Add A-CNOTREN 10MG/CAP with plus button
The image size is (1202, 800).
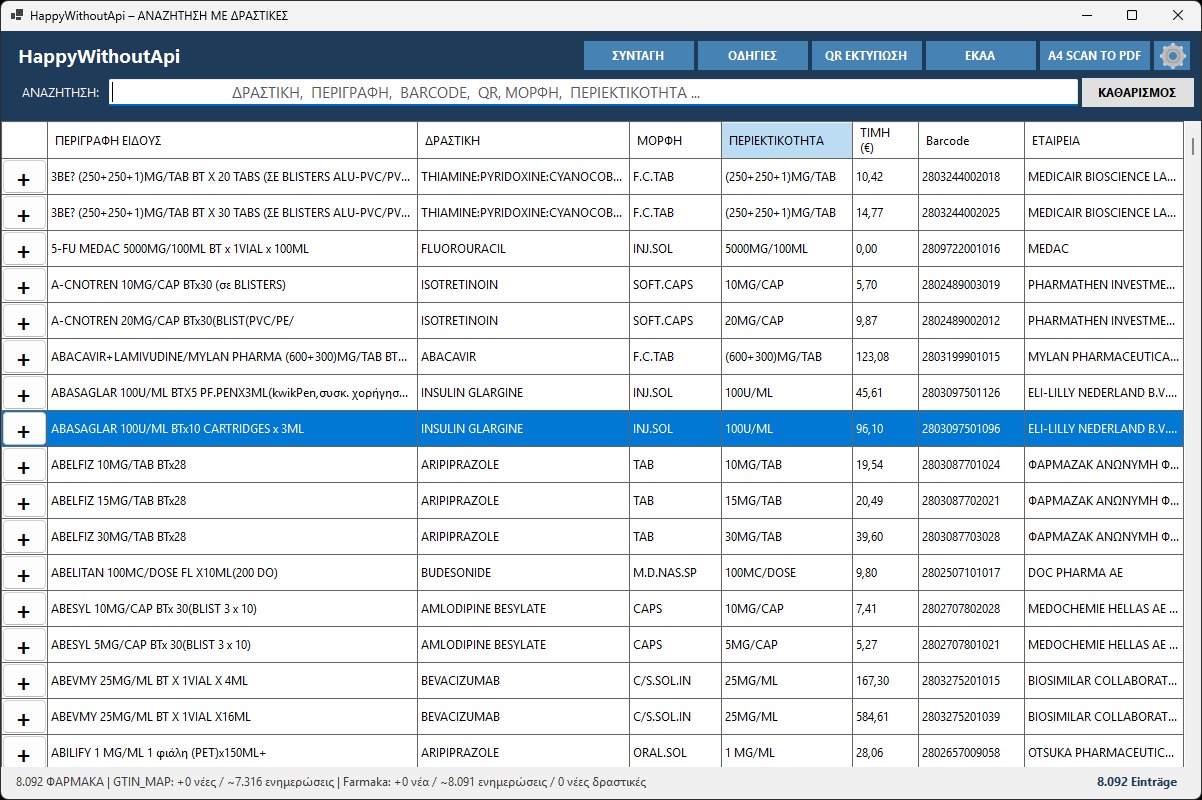tap(24, 285)
